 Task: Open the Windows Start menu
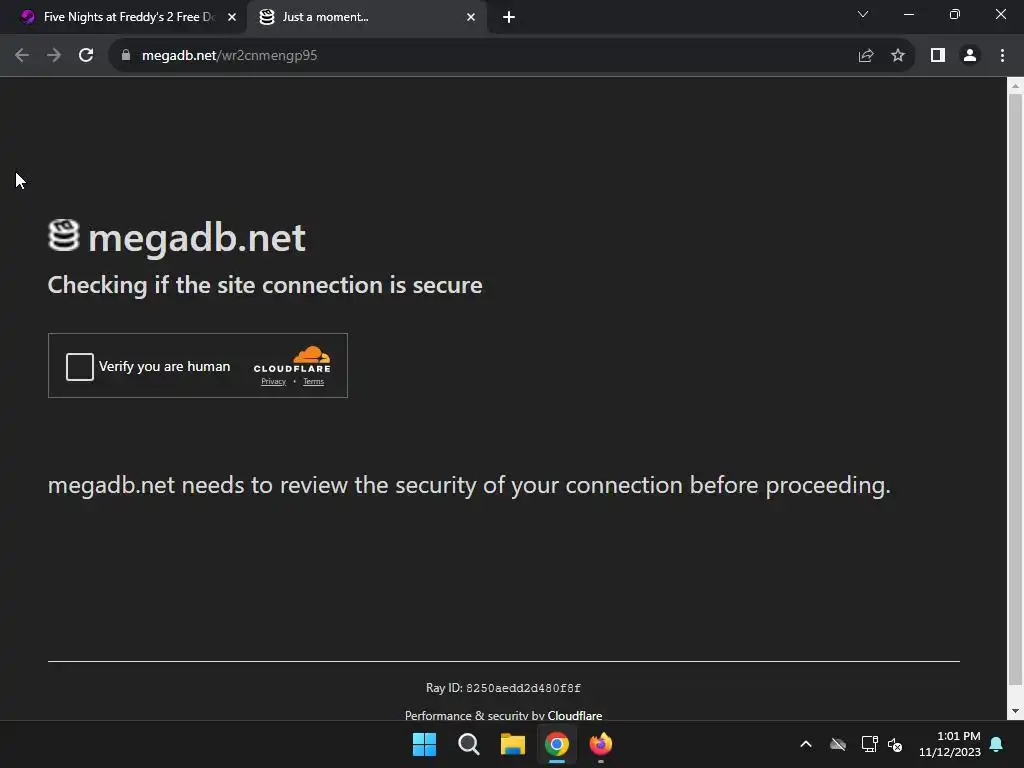(x=424, y=744)
